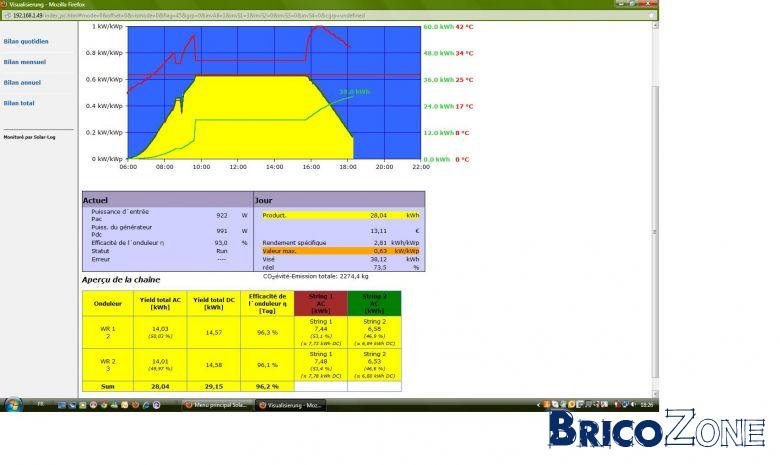Click the Efficacité de l'onduleur Actuel label
This screenshot has height=465, width=780.
128,243
